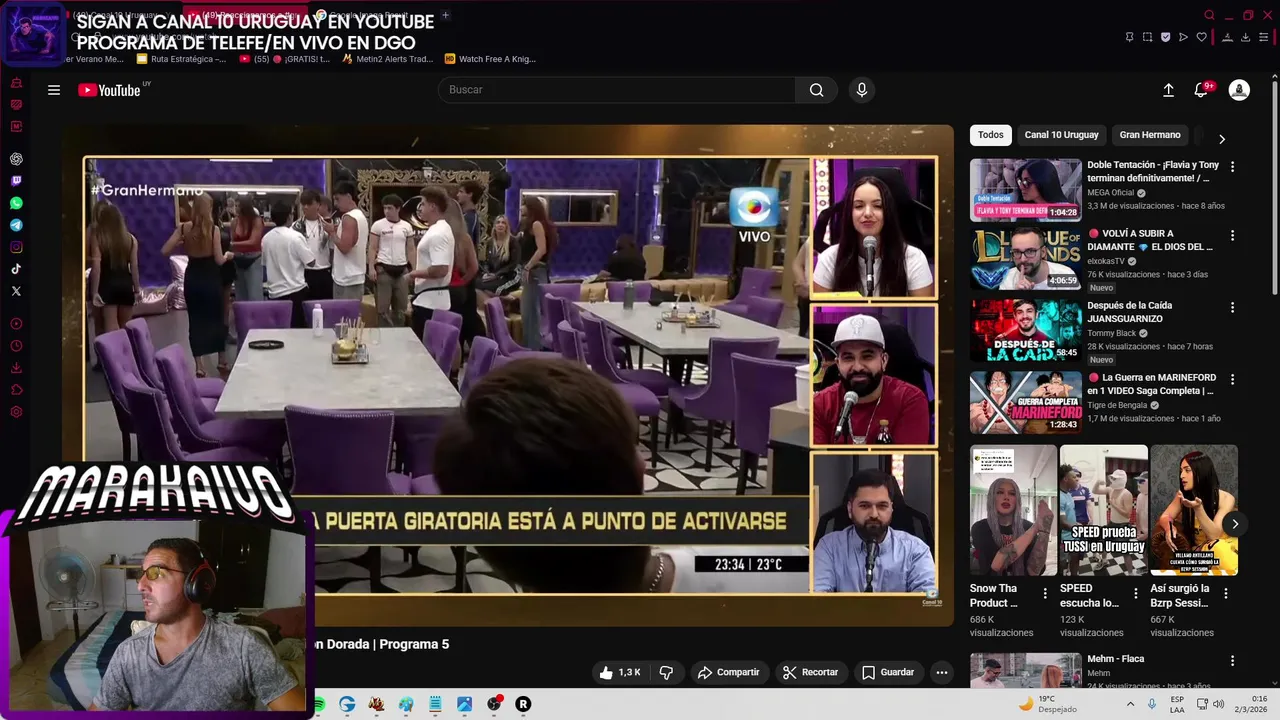Open browsing history clock in sidebar
This screenshot has height=720, width=1280.
point(16,346)
